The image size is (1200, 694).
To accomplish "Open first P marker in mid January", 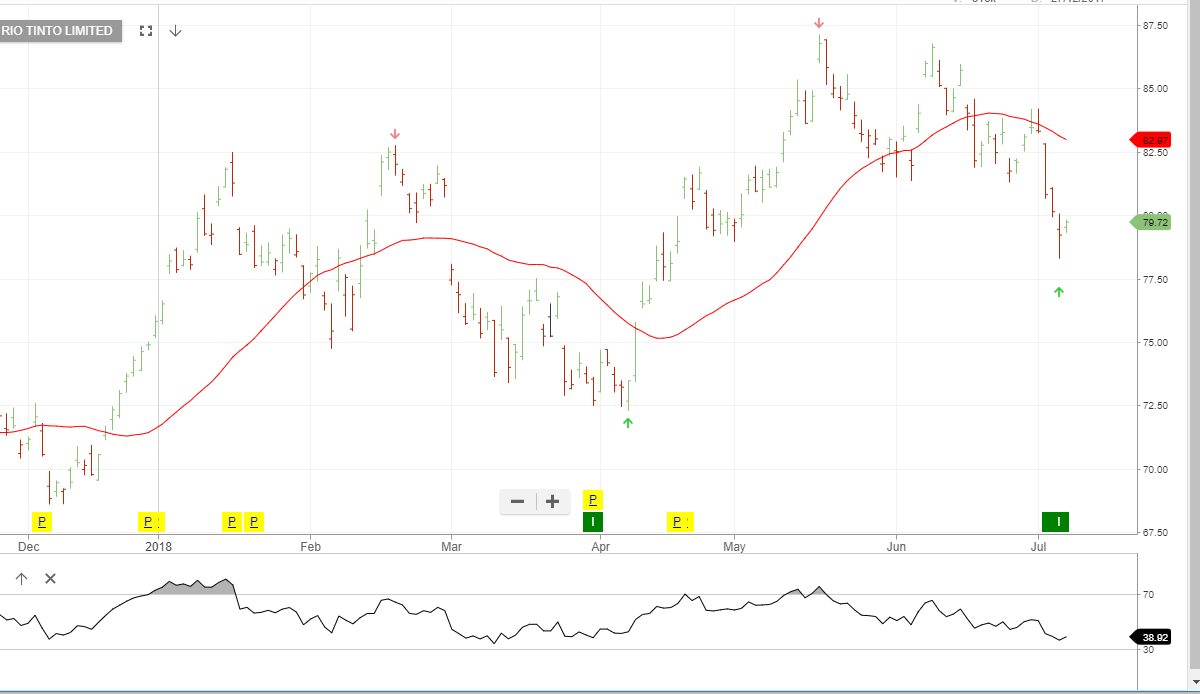I will coord(231,521).
